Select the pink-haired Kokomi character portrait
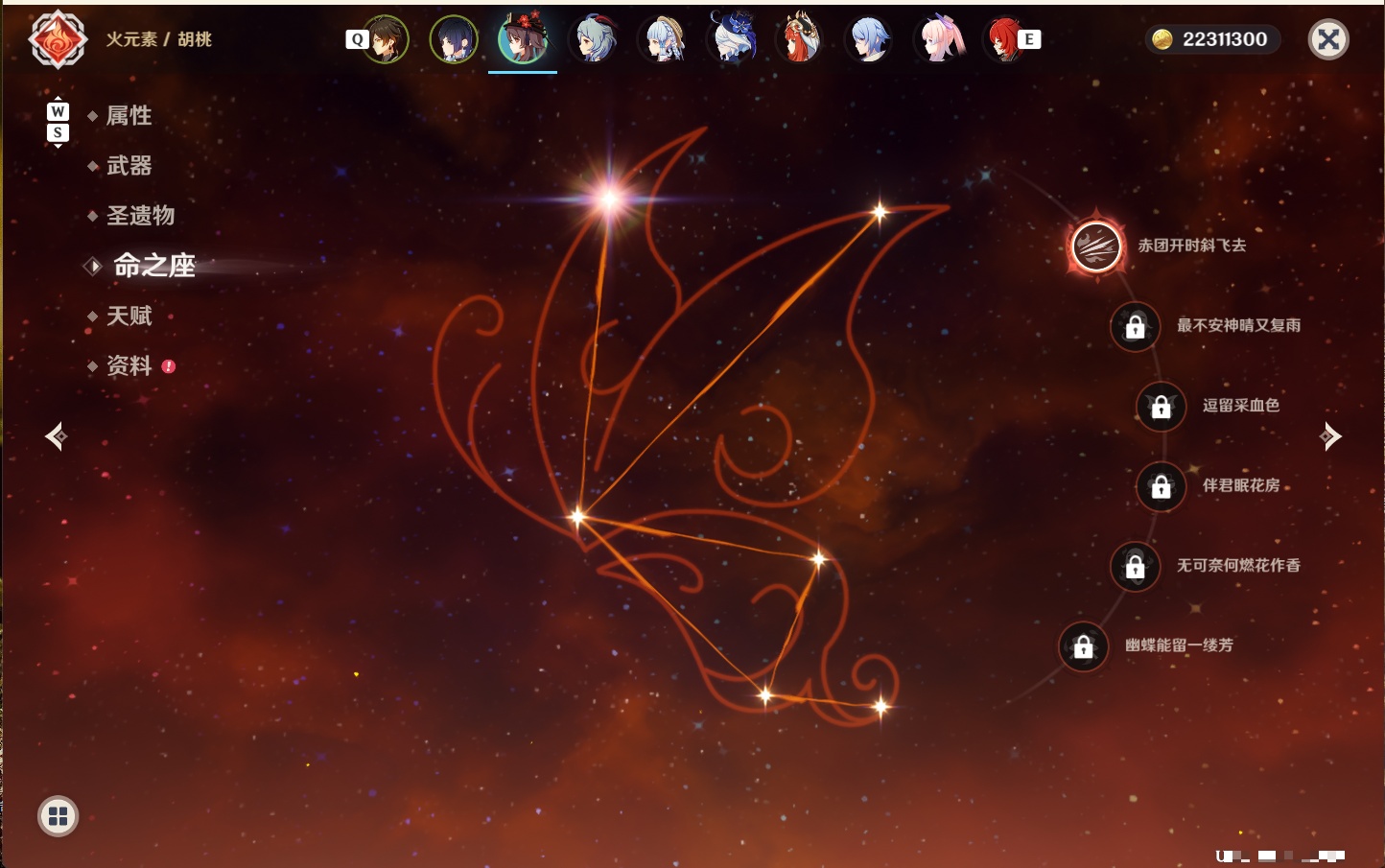1385x868 pixels. point(938,39)
